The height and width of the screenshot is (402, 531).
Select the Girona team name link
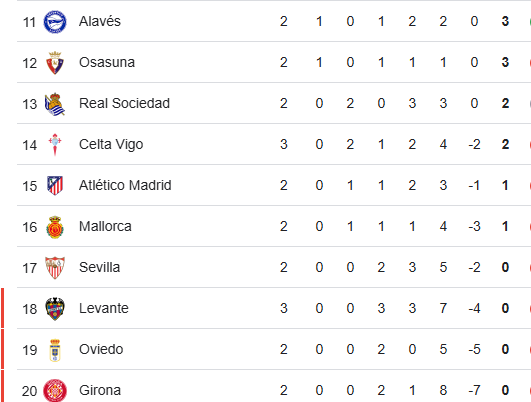click(100, 390)
